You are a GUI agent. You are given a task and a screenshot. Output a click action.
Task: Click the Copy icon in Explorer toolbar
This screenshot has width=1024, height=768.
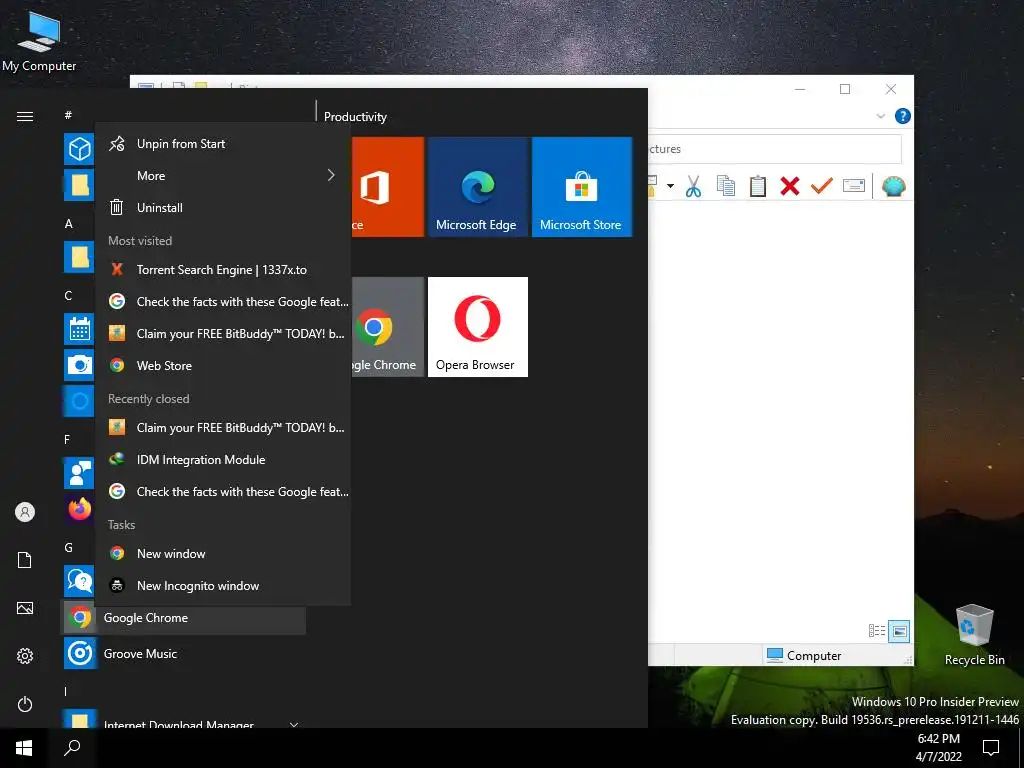click(x=726, y=187)
